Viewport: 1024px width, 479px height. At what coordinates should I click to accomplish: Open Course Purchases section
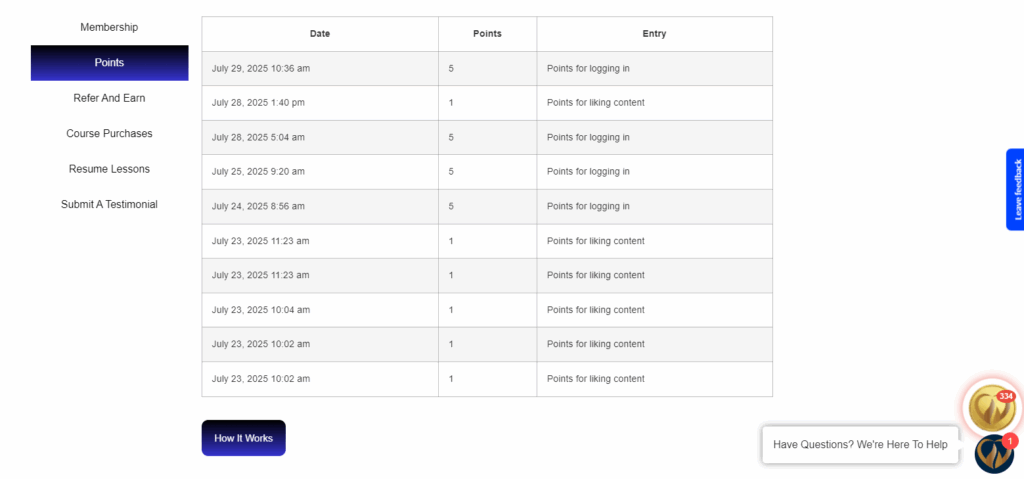click(x=109, y=133)
